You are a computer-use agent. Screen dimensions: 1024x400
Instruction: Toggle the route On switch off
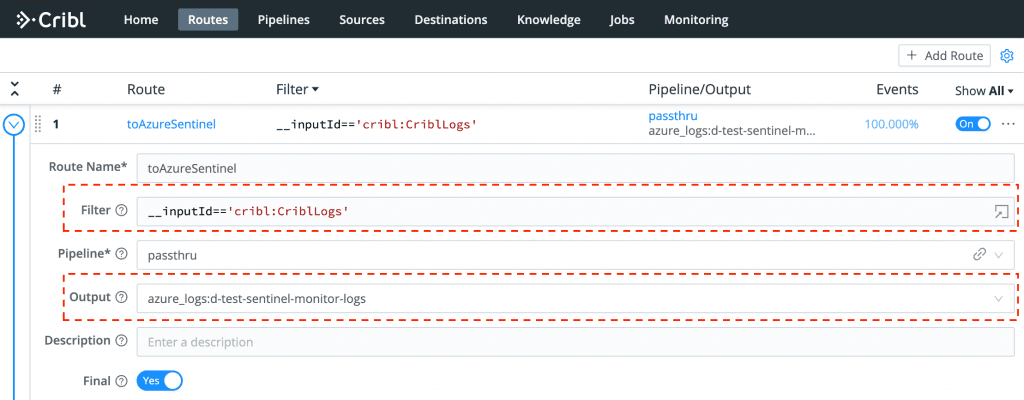(x=973, y=124)
